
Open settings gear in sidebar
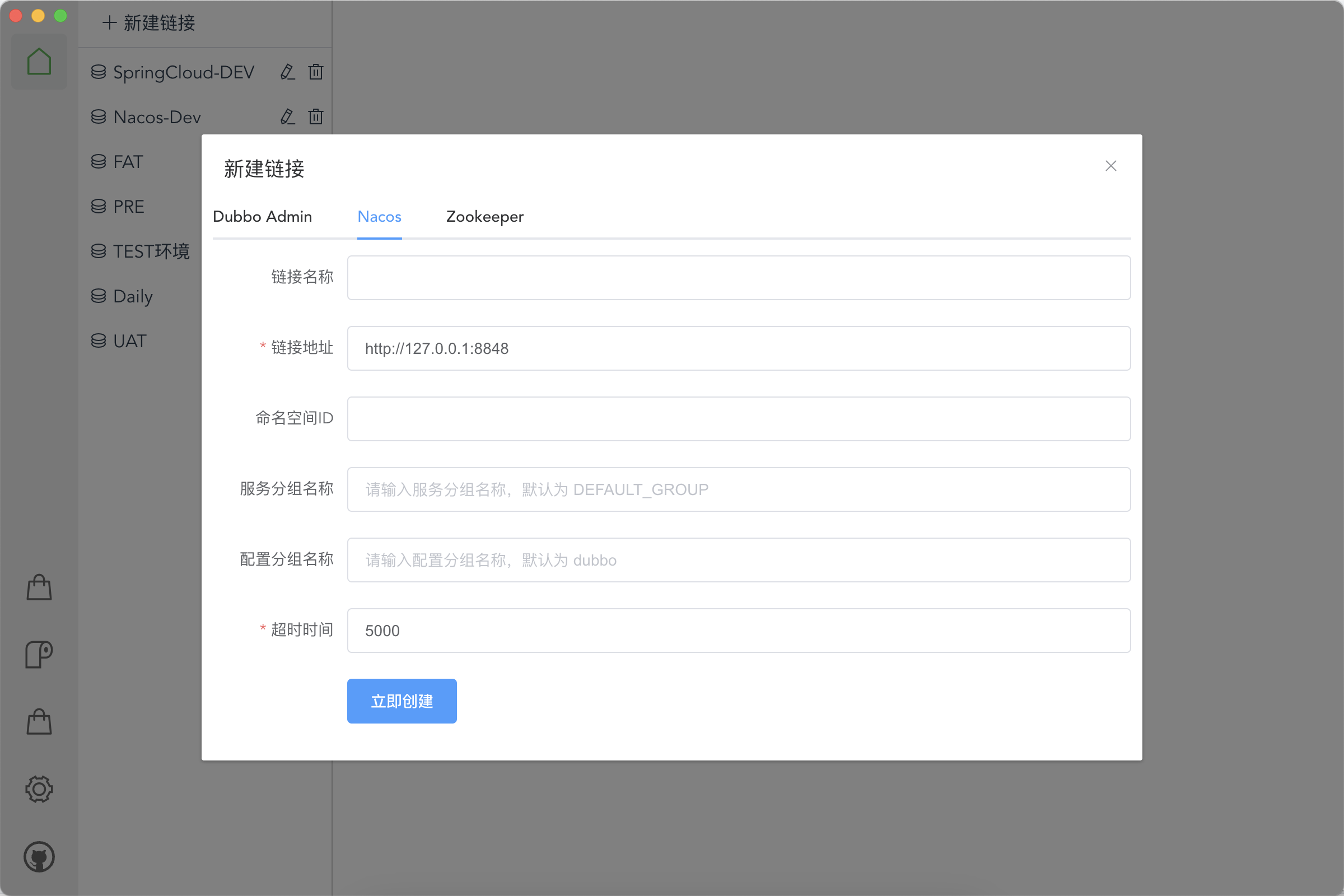point(39,789)
